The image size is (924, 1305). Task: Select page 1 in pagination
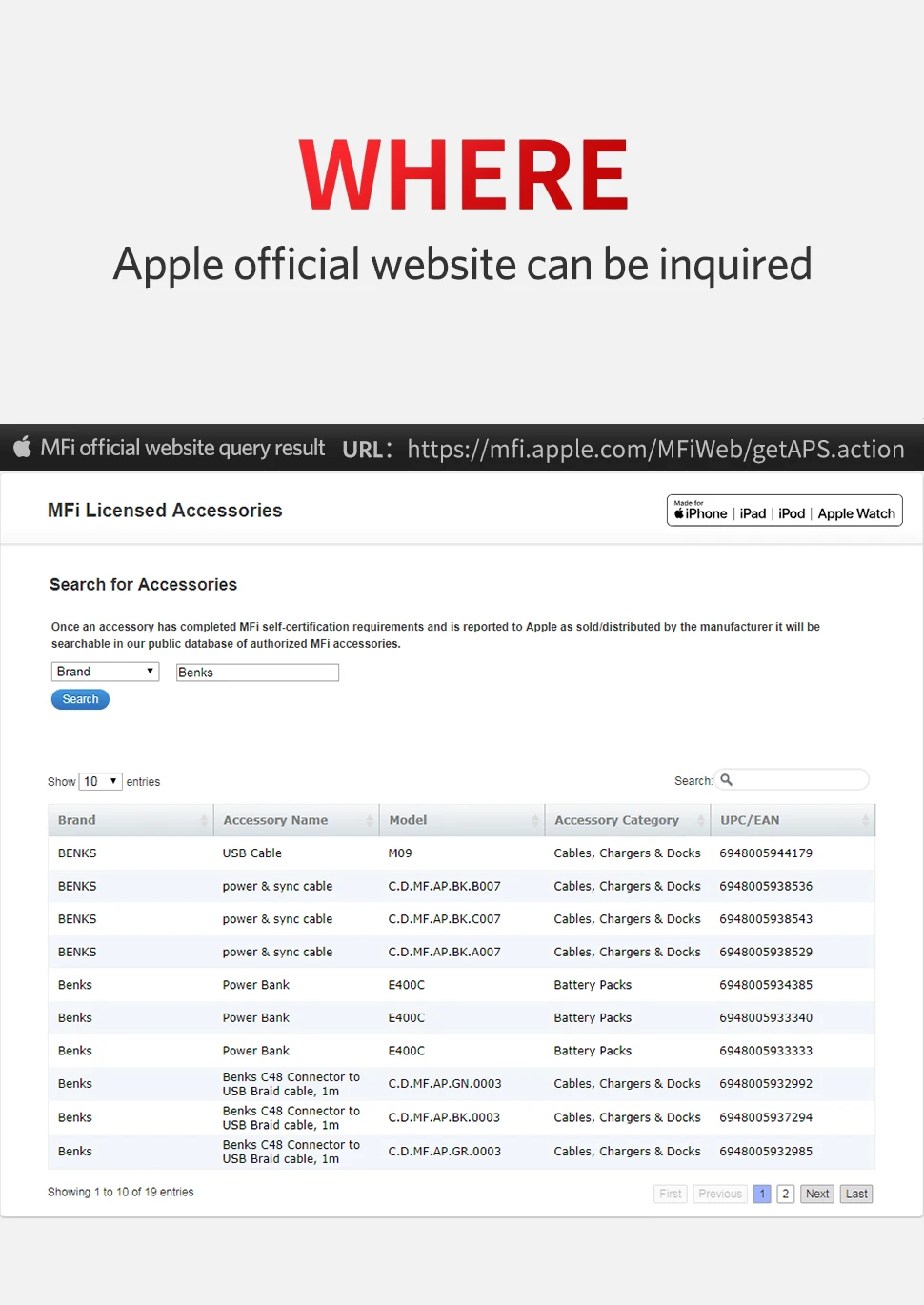pyautogui.click(x=762, y=1194)
